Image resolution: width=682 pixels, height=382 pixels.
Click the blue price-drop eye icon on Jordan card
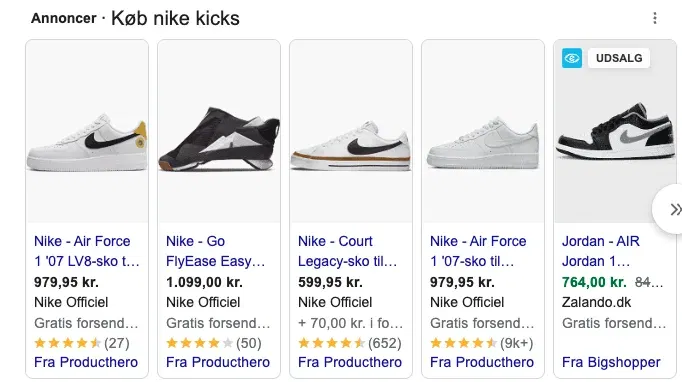coord(572,58)
